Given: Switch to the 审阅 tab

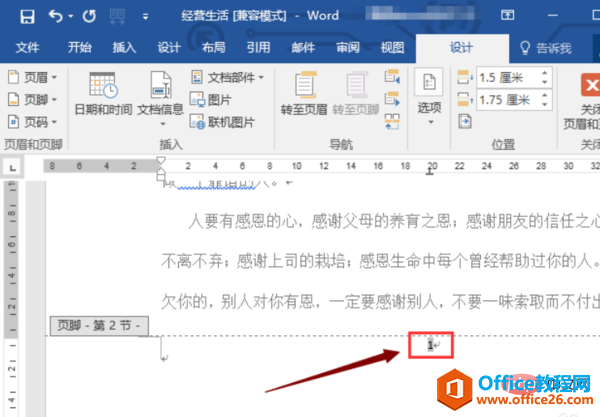Looking at the screenshot, I should click(x=348, y=48).
